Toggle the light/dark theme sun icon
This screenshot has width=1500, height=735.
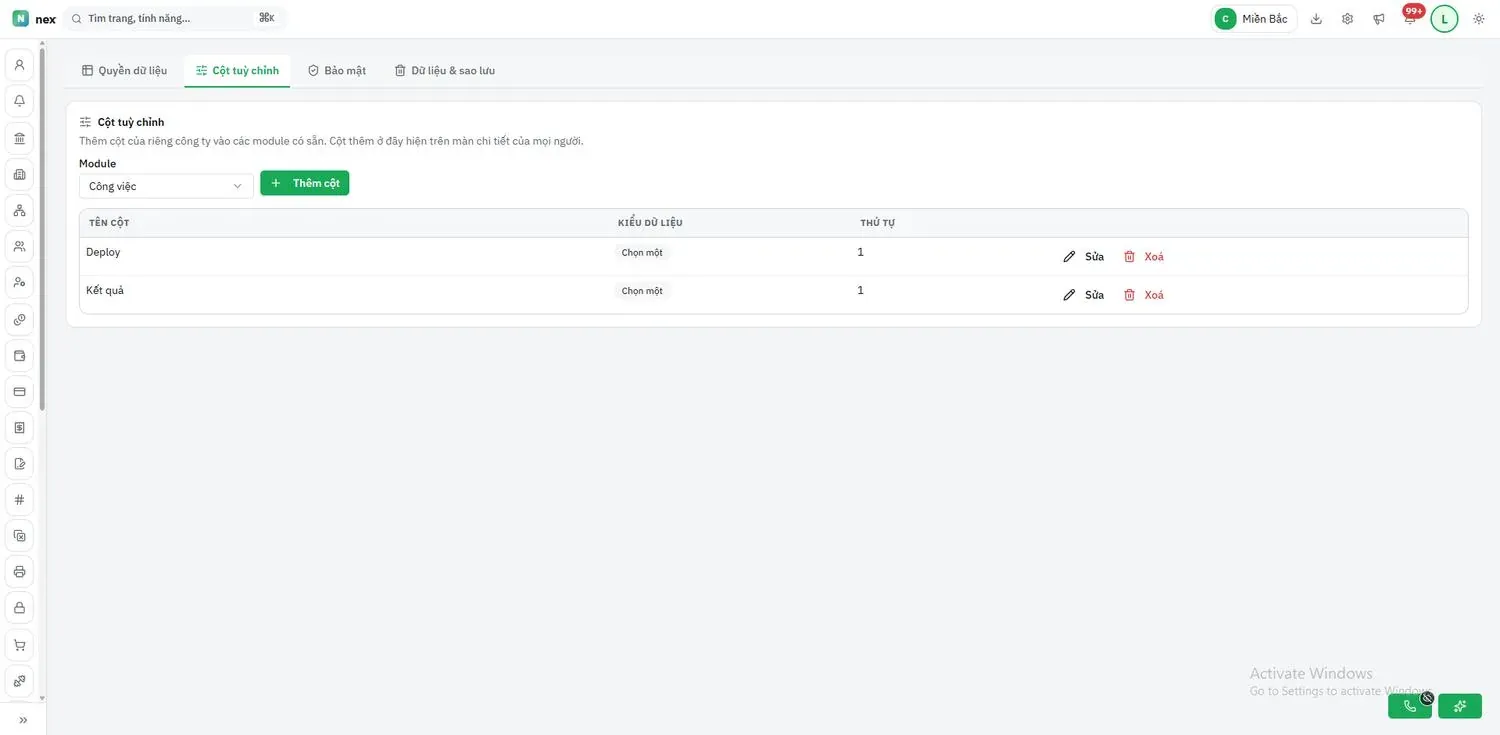[1479, 19]
